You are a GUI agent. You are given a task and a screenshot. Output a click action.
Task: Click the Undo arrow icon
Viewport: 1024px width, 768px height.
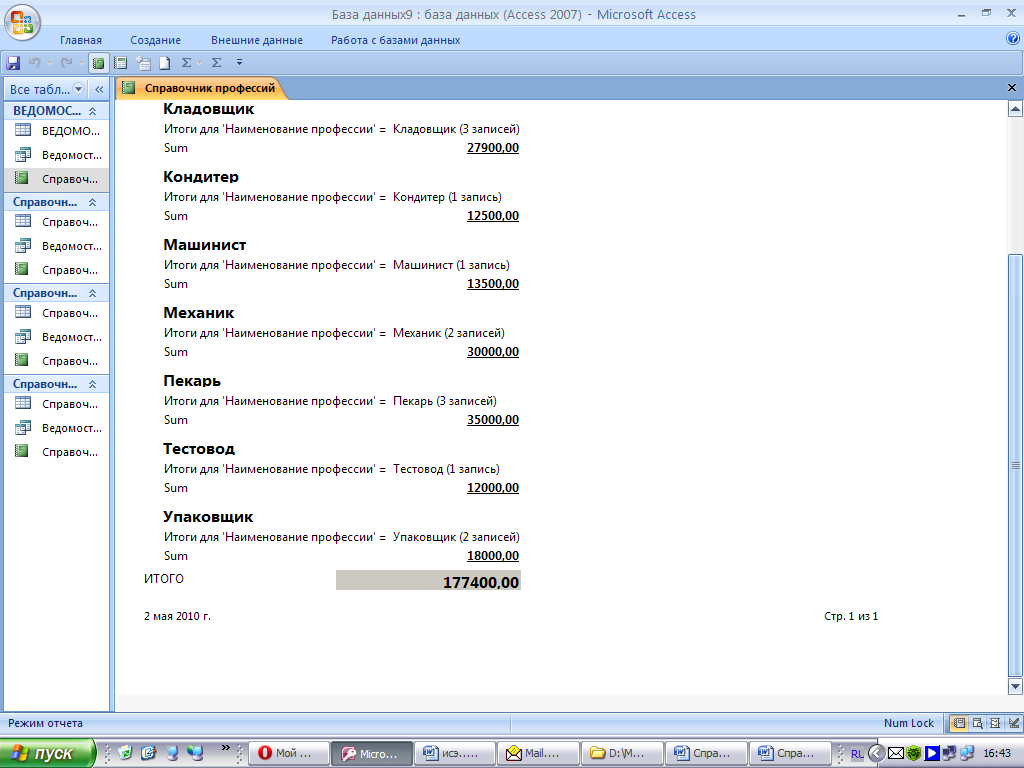[x=34, y=63]
